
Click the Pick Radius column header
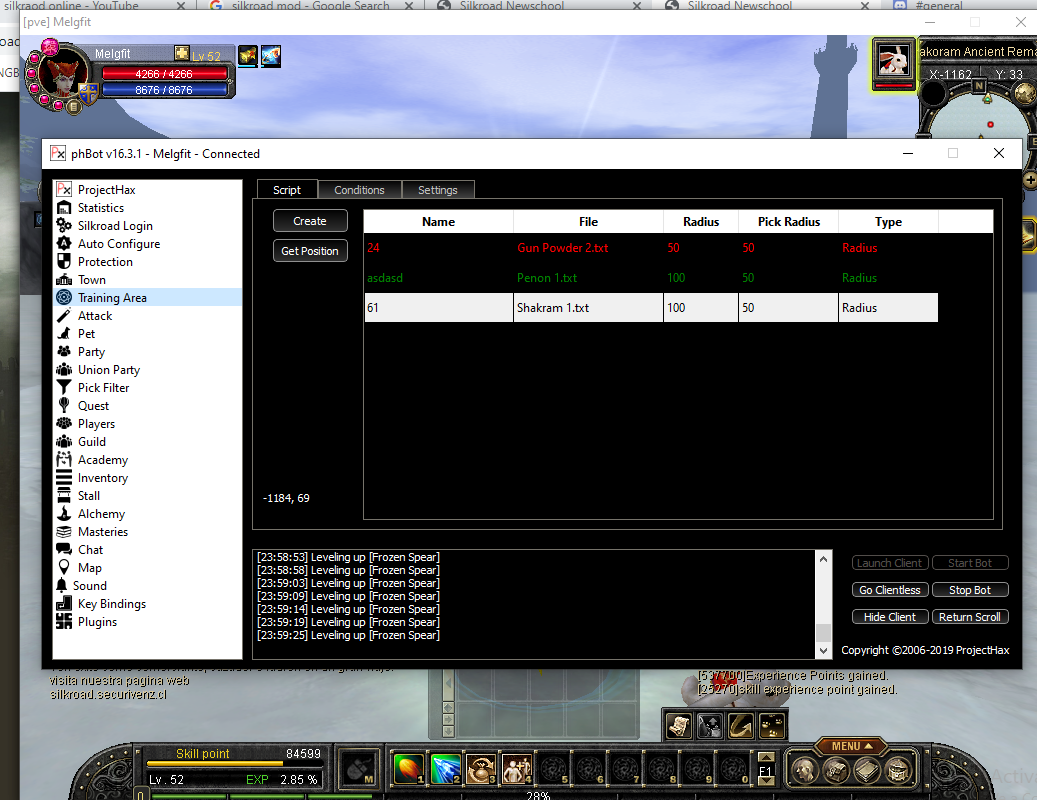[x=788, y=222]
